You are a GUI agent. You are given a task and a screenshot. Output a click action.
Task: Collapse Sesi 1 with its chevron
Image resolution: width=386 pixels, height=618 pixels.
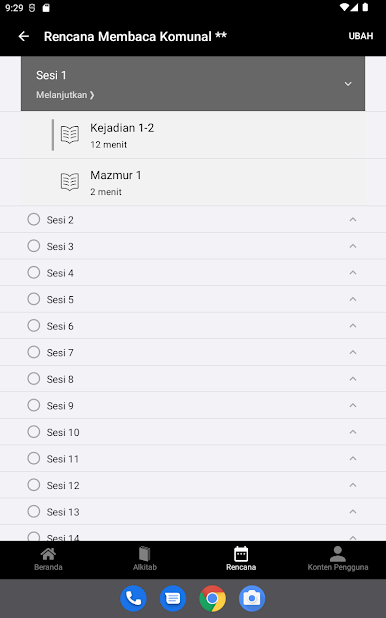(348, 84)
